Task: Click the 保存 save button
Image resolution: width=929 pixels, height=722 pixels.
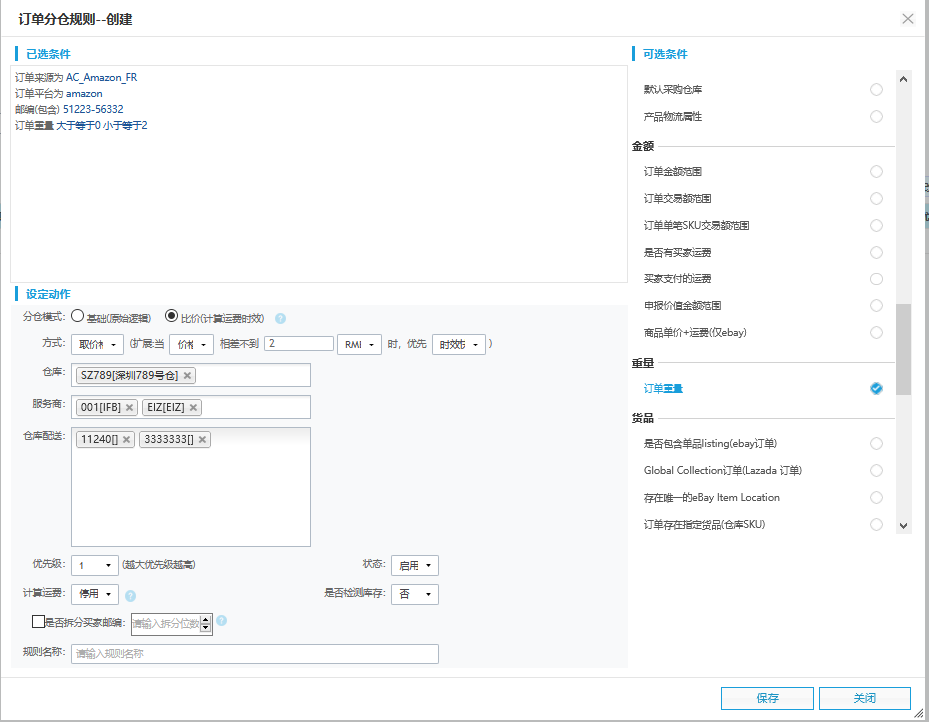Action: 767,698
